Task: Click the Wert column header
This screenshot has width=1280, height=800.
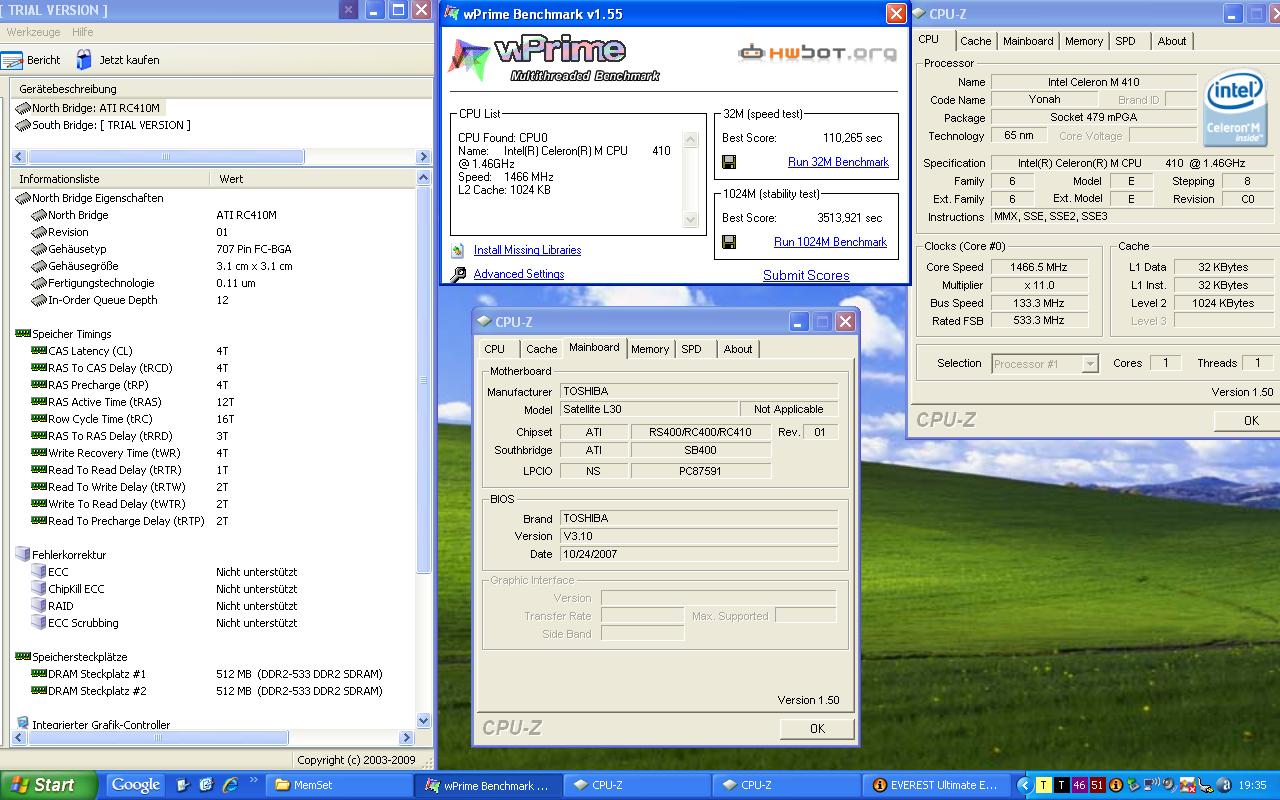Action: (313, 179)
